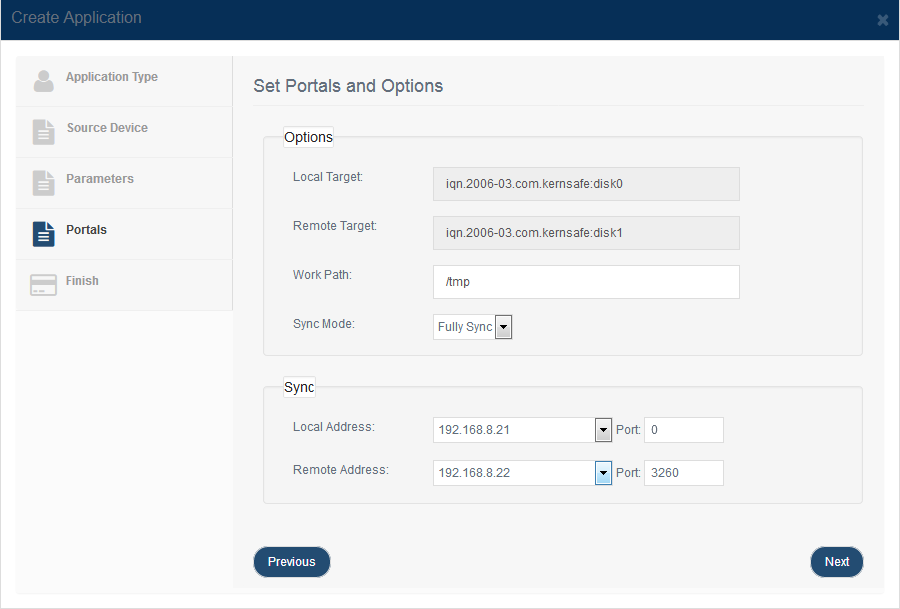Click the Local Address Port field

click(x=684, y=430)
